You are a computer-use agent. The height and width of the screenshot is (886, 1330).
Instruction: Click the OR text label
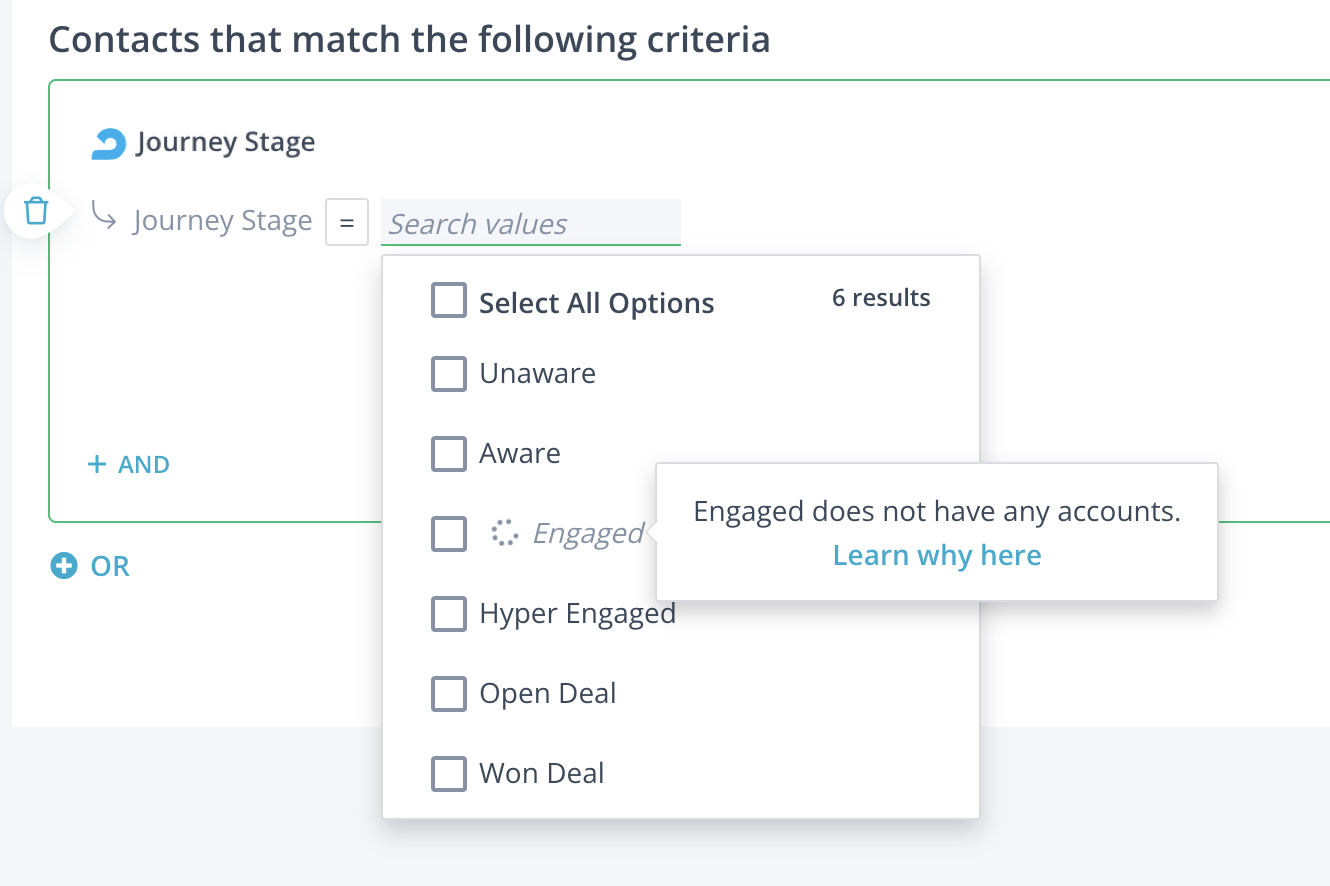tap(110, 566)
